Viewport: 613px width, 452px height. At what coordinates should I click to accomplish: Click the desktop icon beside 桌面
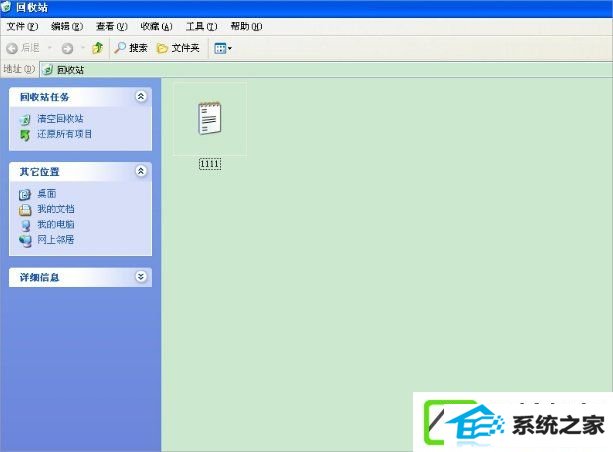(25, 194)
